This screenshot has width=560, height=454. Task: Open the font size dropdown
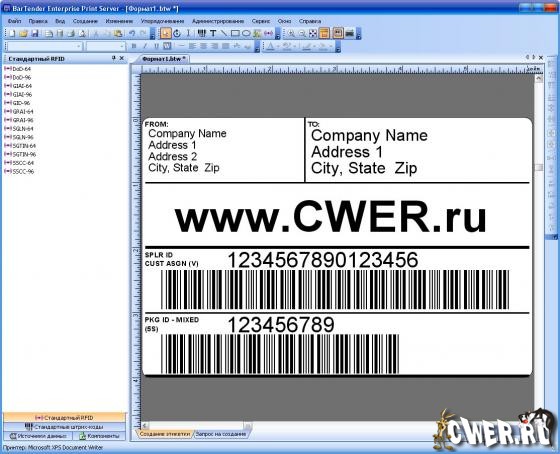click(x=106, y=46)
